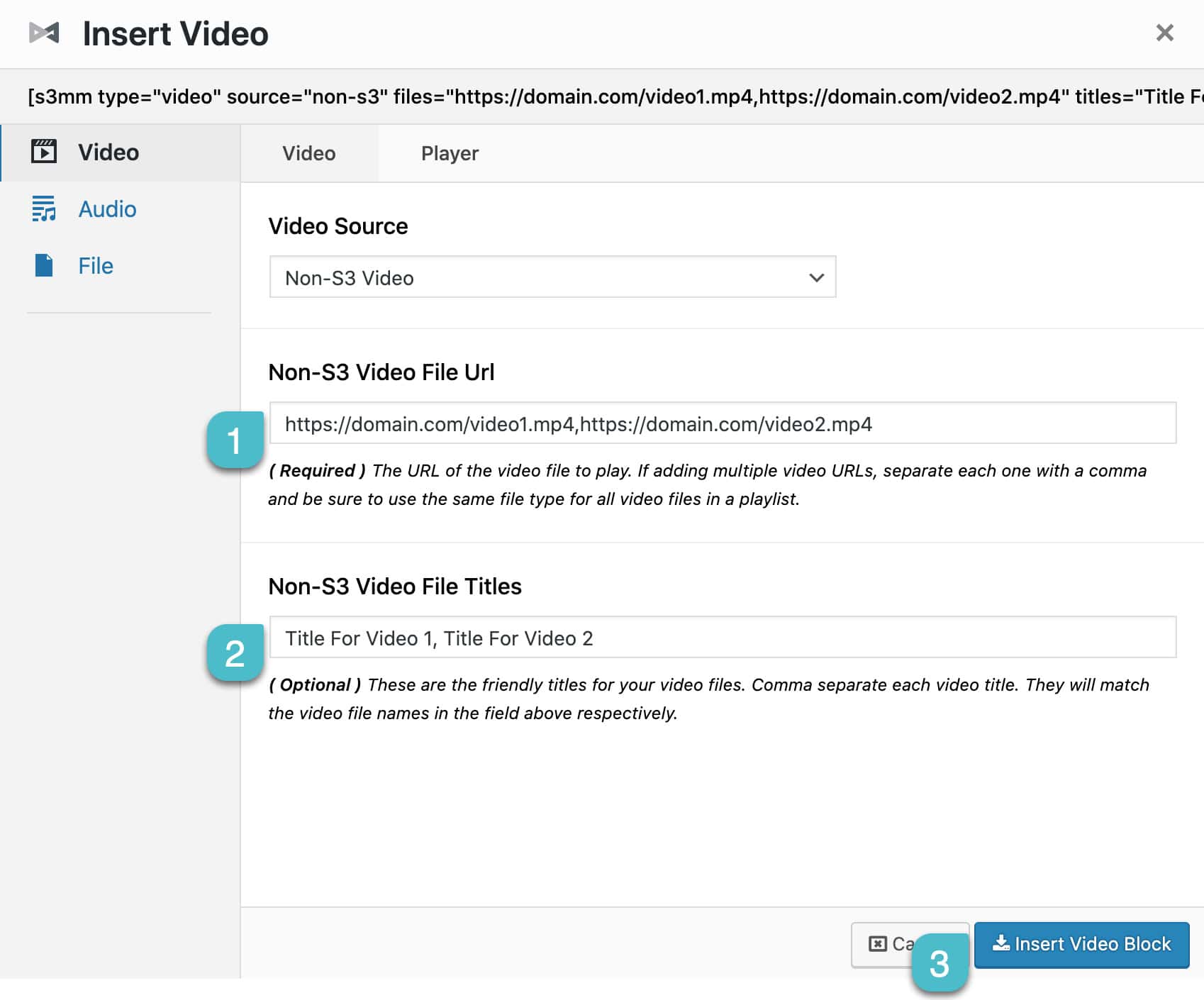Select the Video clapperboard icon in sidebar
This screenshot has width=1204, height=1000.
click(x=44, y=151)
